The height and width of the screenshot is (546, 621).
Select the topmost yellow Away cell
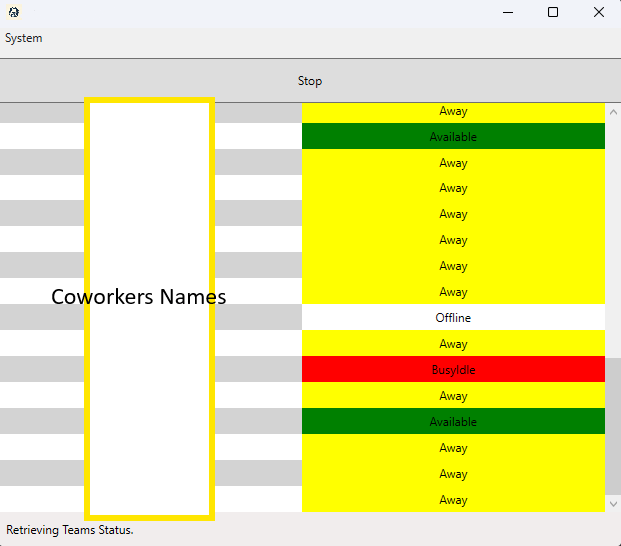[x=453, y=112]
